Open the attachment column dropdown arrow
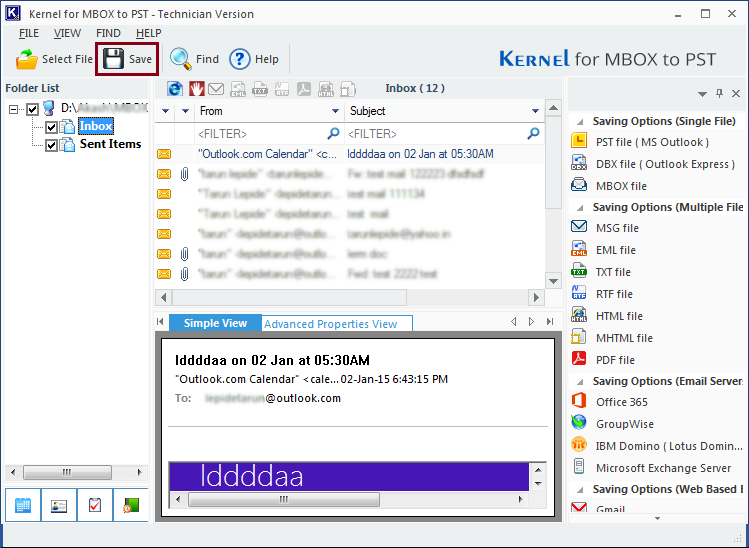Viewport: 749px width, 548px height. [185, 111]
